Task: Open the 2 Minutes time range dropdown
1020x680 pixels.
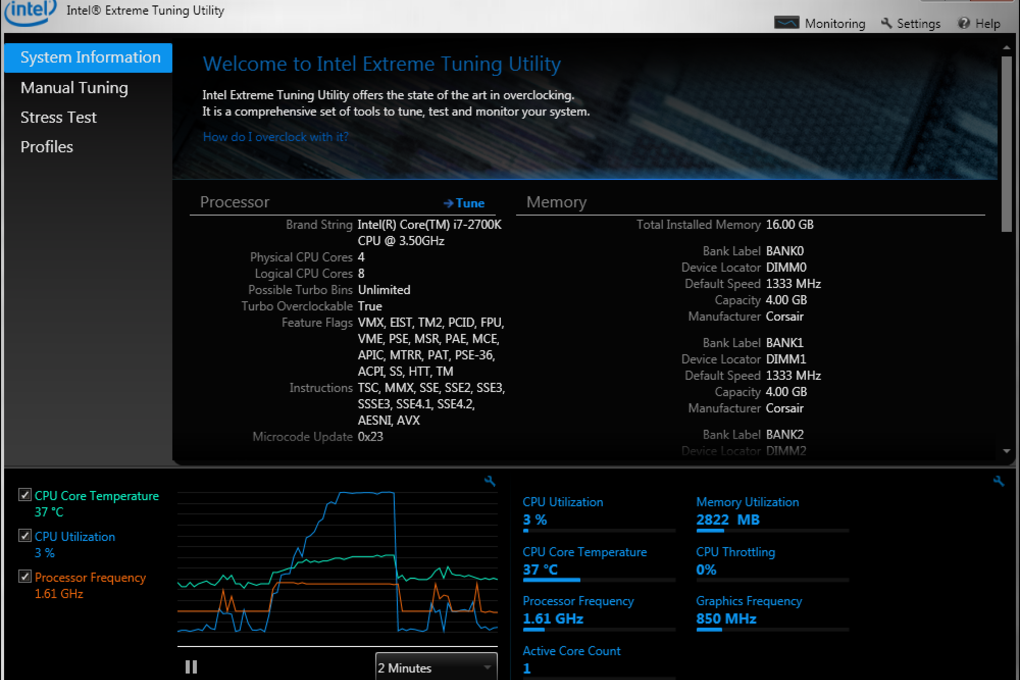Action: tap(436, 668)
